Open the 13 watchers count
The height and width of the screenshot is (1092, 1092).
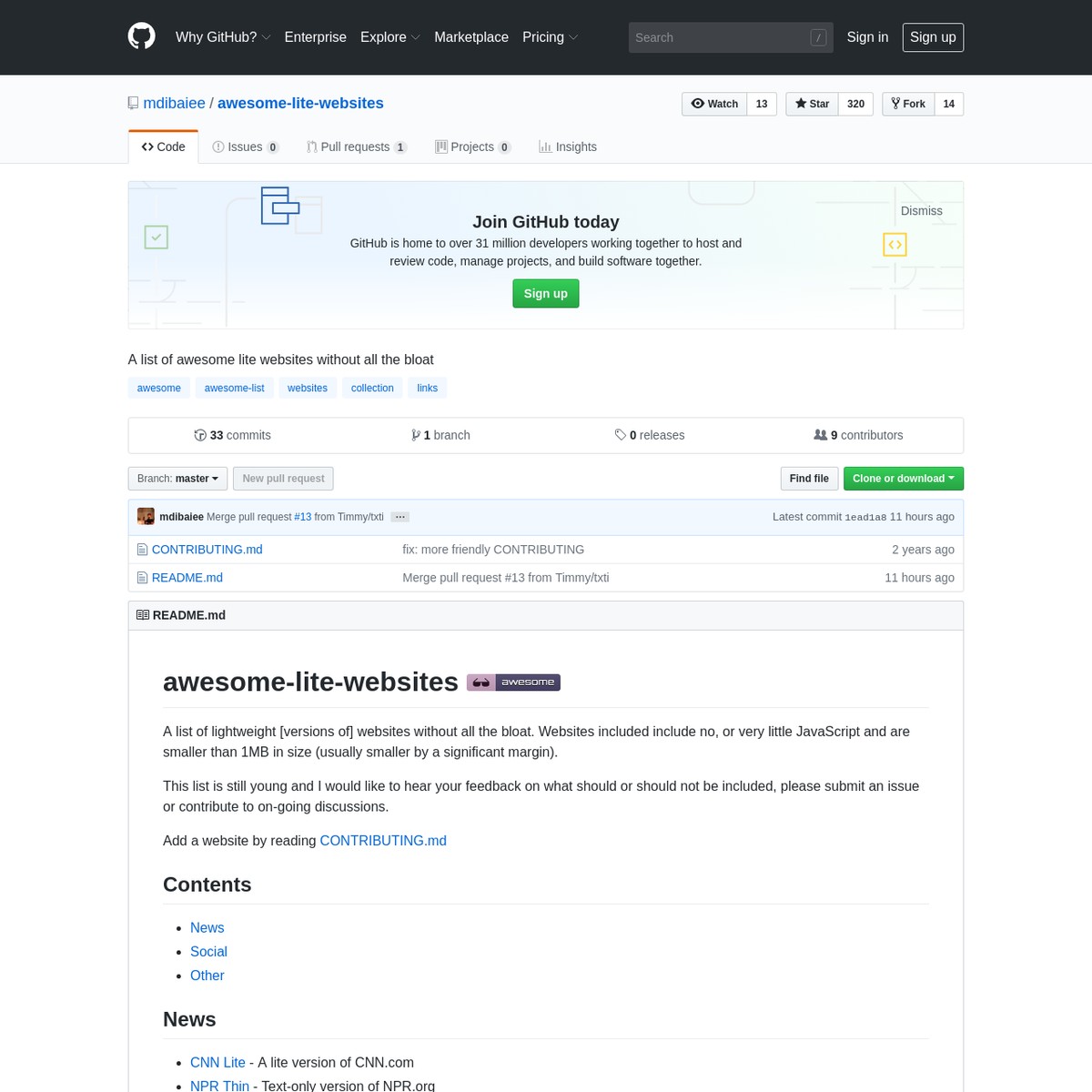[x=762, y=104]
